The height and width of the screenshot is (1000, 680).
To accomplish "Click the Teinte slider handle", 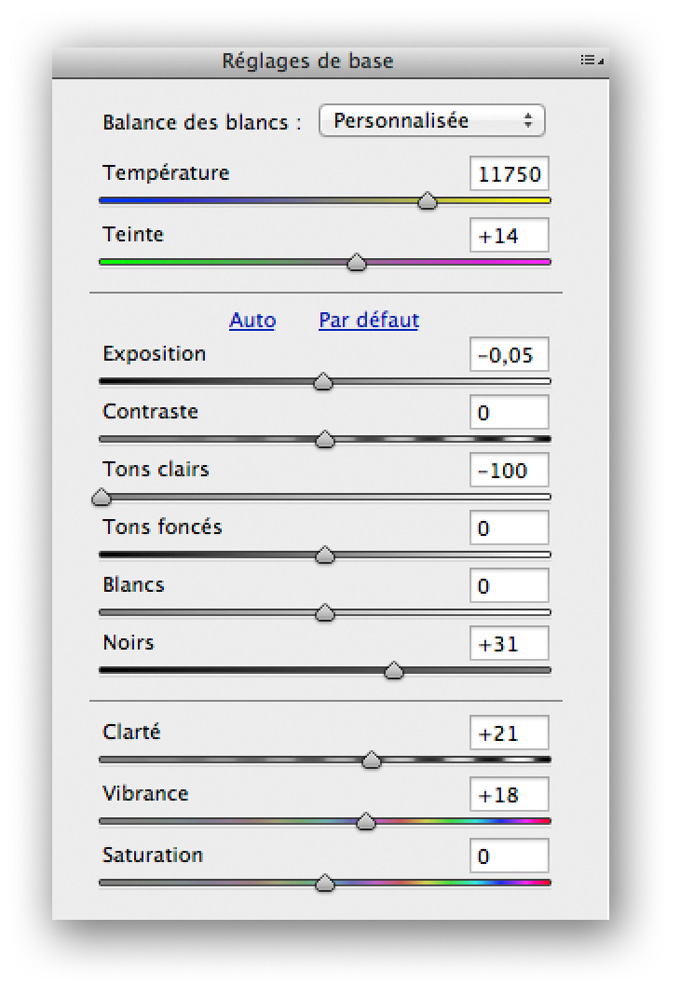I will click(x=357, y=262).
